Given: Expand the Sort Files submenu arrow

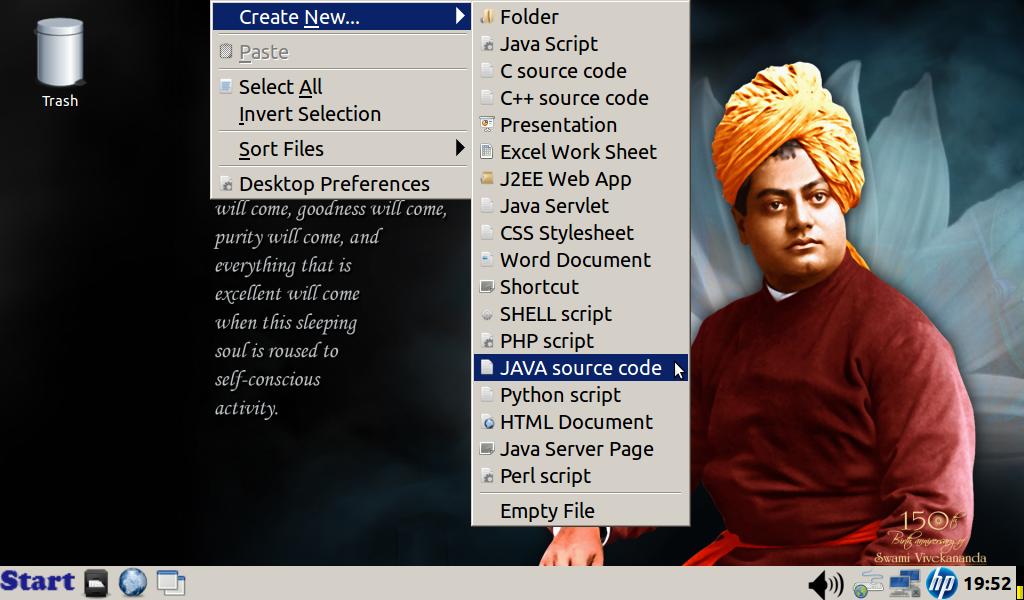Looking at the screenshot, I should pyautogui.click(x=460, y=148).
